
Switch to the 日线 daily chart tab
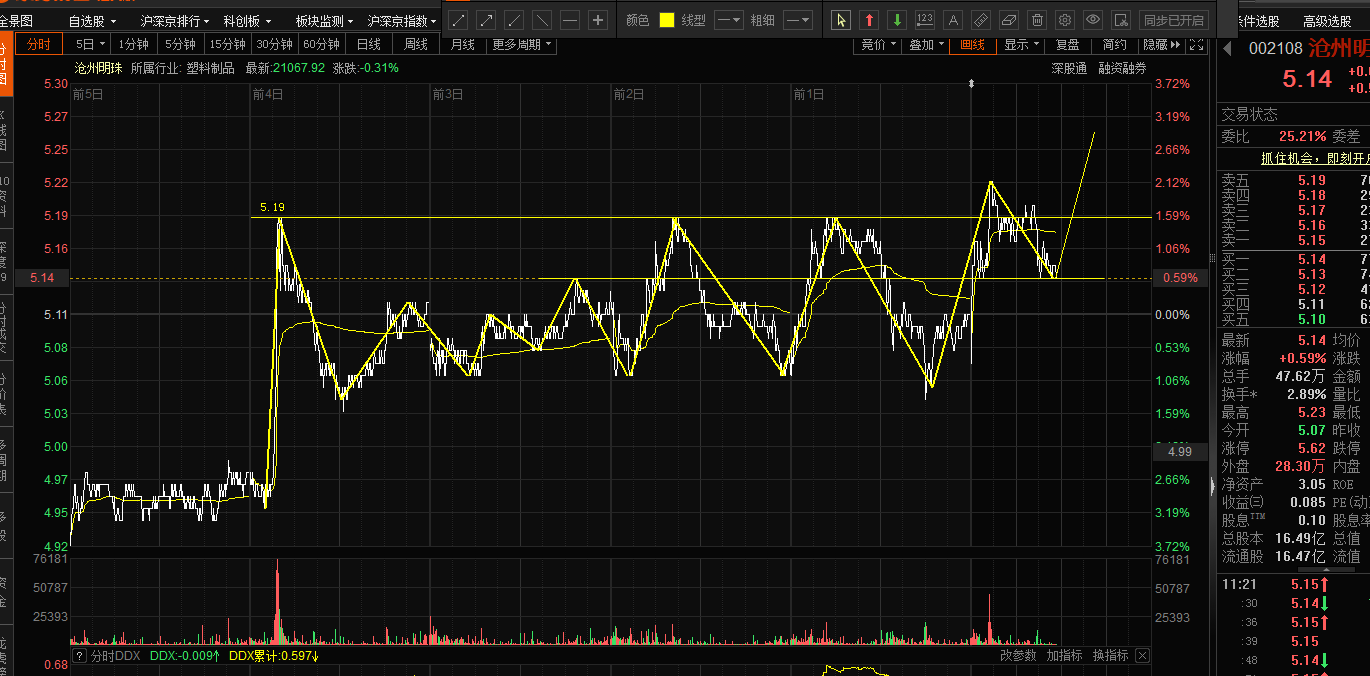(369, 44)
